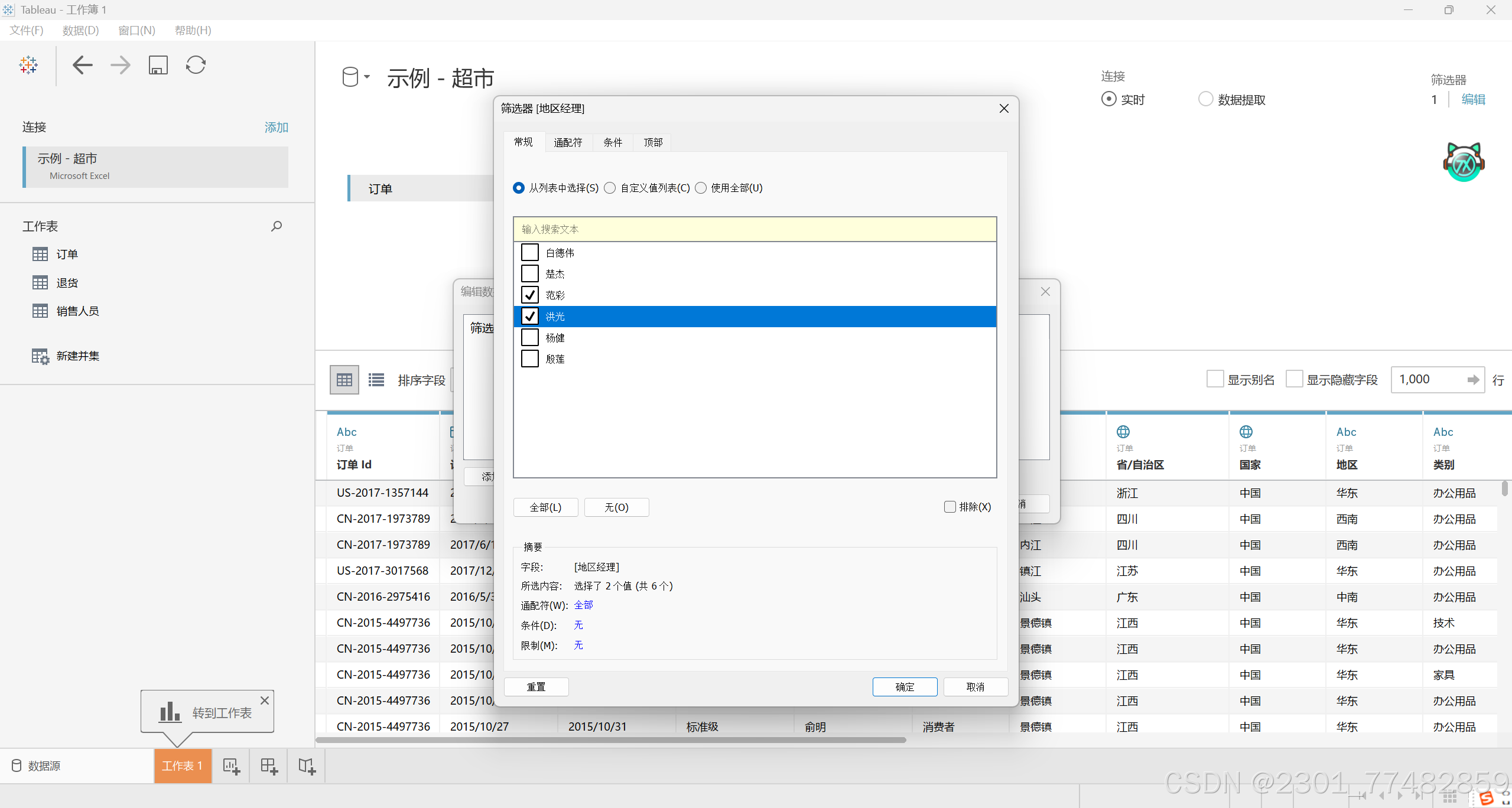Select the 使用全部(U) radio option
This screenshot has height=808, width=1512.
point(701,188)
